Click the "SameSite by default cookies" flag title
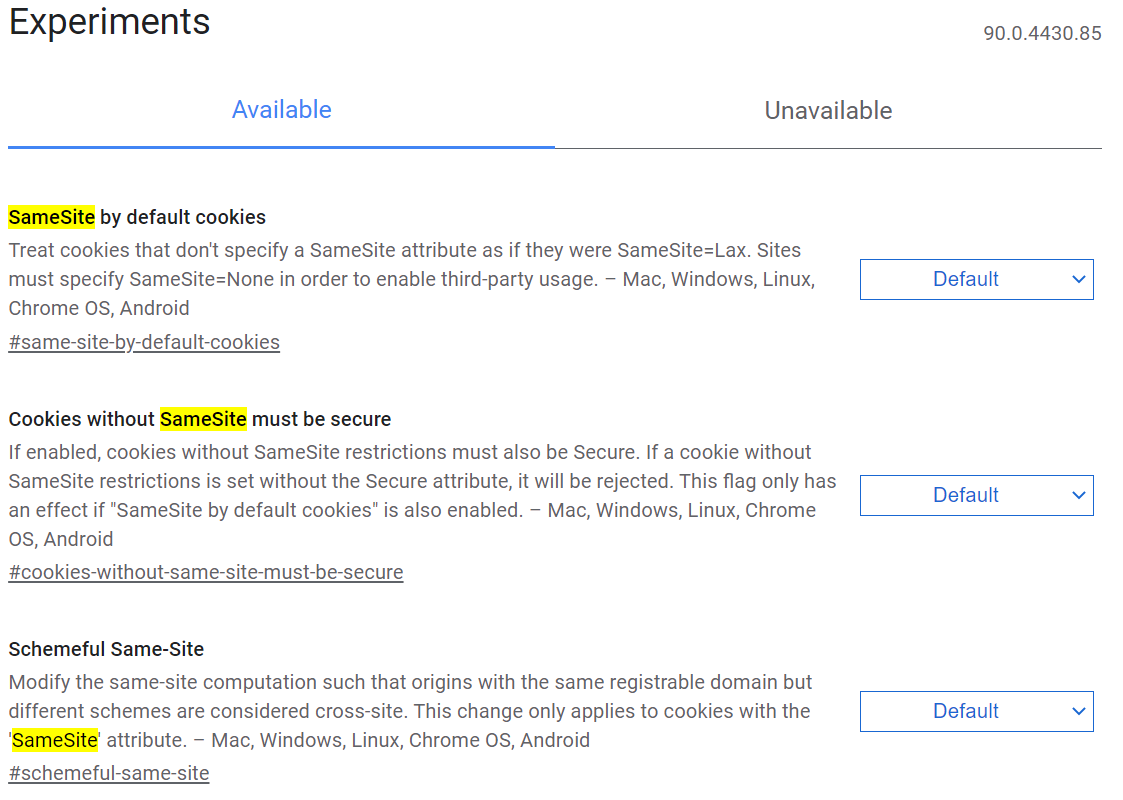 pyautogui.click(x=137, y=217)
